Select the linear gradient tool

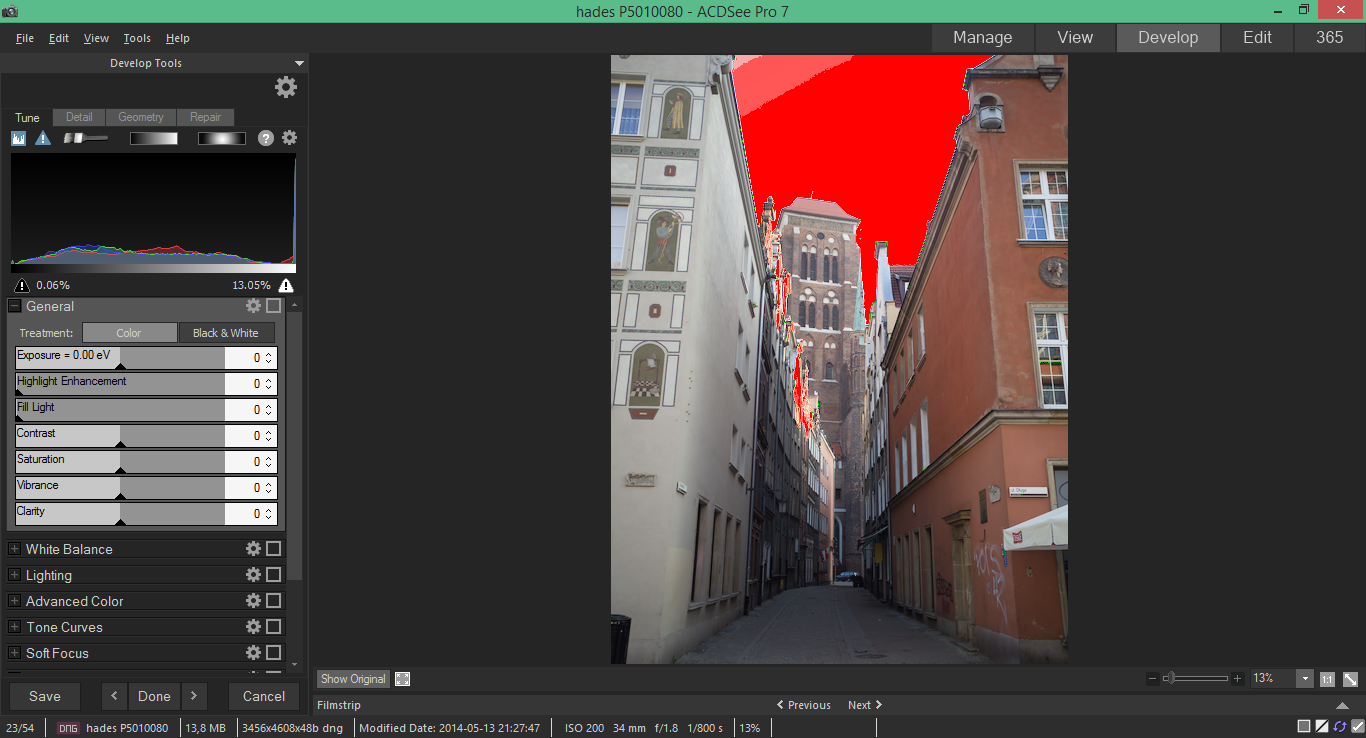click(154, 138)
